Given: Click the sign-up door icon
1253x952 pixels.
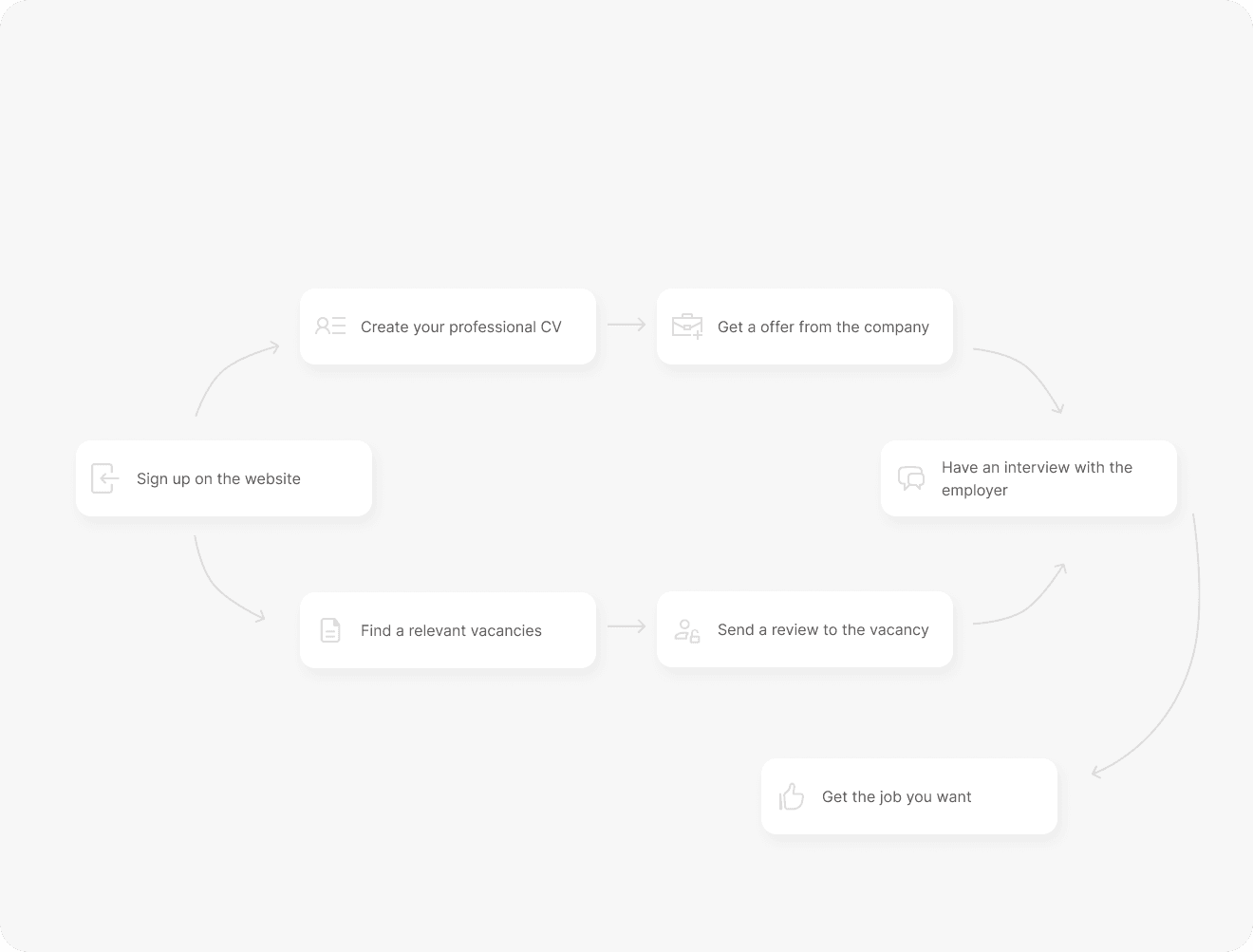Looking at the screenshot, I should pos(104,478).
